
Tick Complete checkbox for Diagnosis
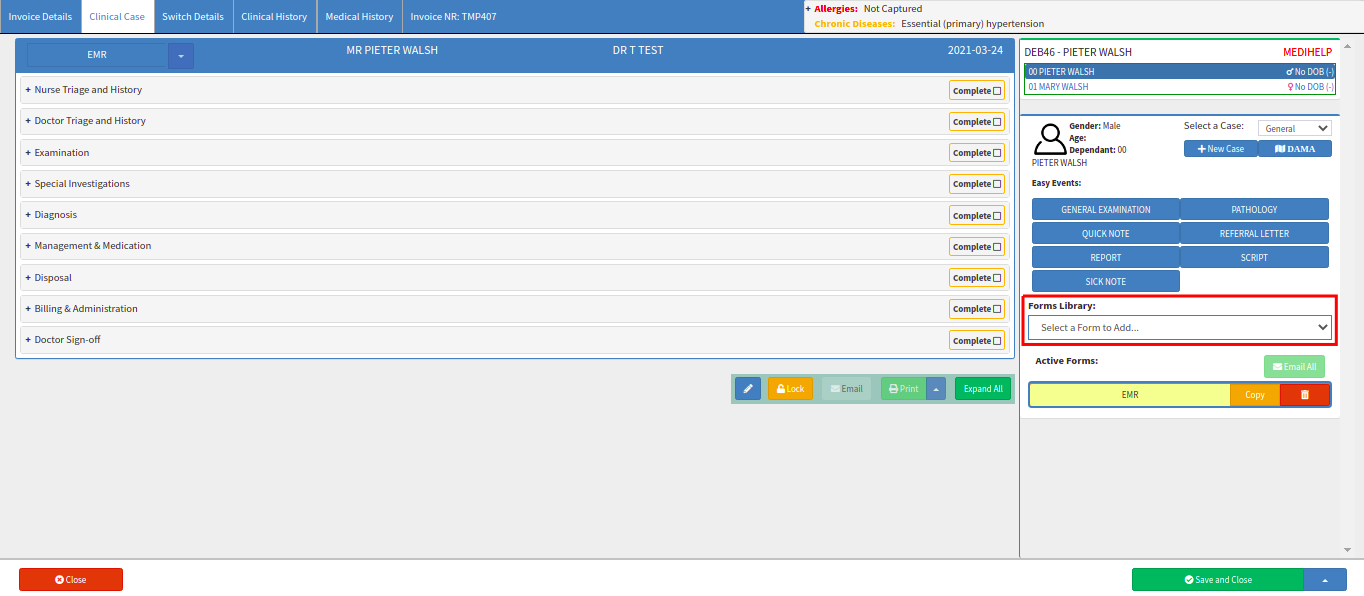pyautogui.click(x=997, y=216)
